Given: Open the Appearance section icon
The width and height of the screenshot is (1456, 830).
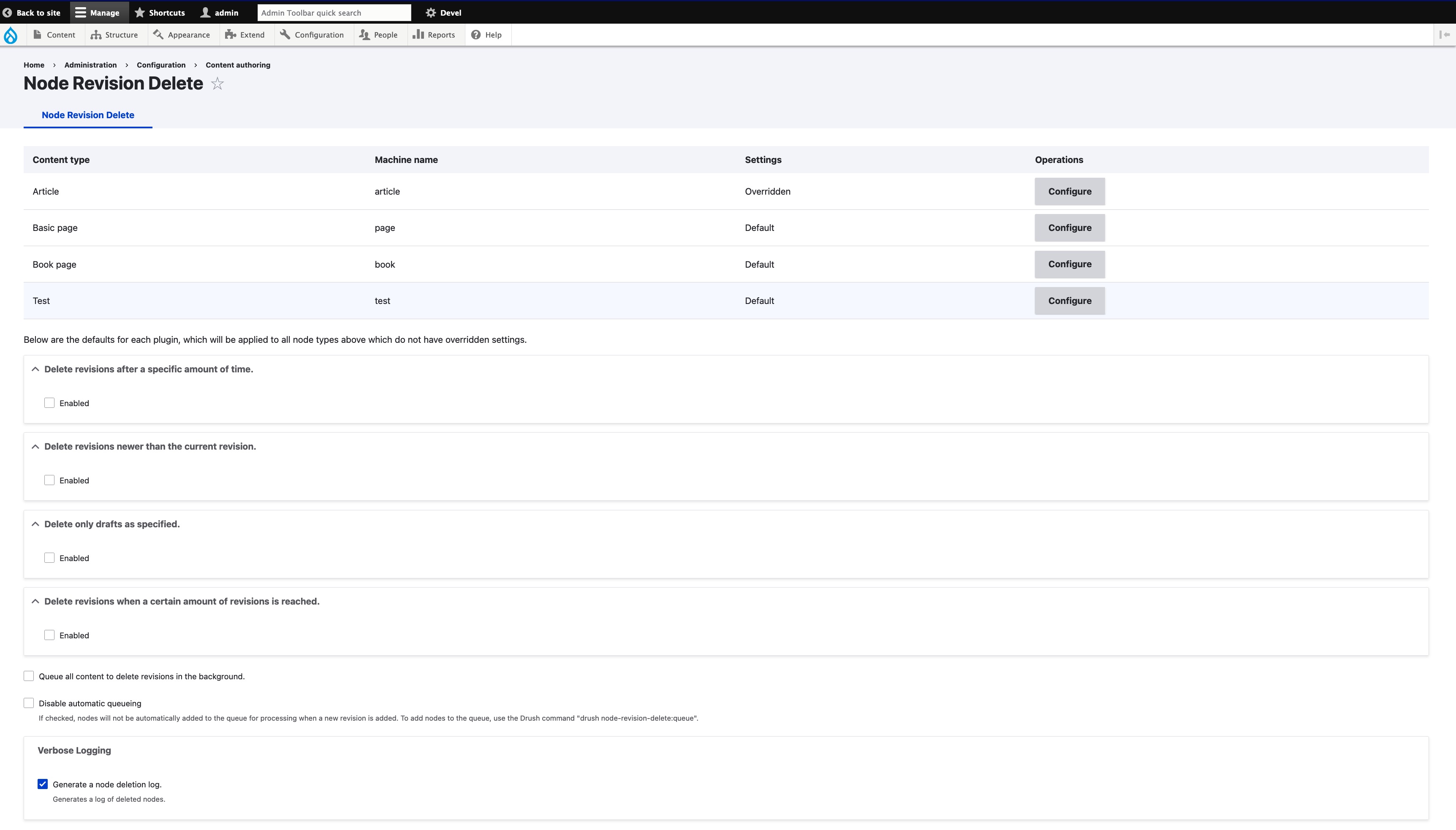Looking at the screenshot, I should pos(158,35).
